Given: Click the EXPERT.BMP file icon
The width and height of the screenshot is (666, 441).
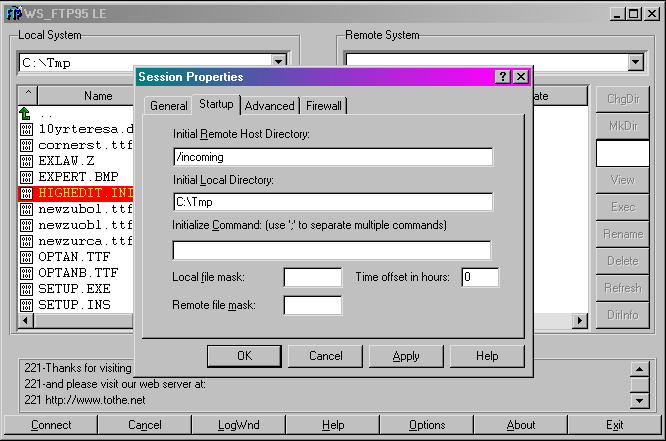Looking at the screenshot, I should (26, 177).
